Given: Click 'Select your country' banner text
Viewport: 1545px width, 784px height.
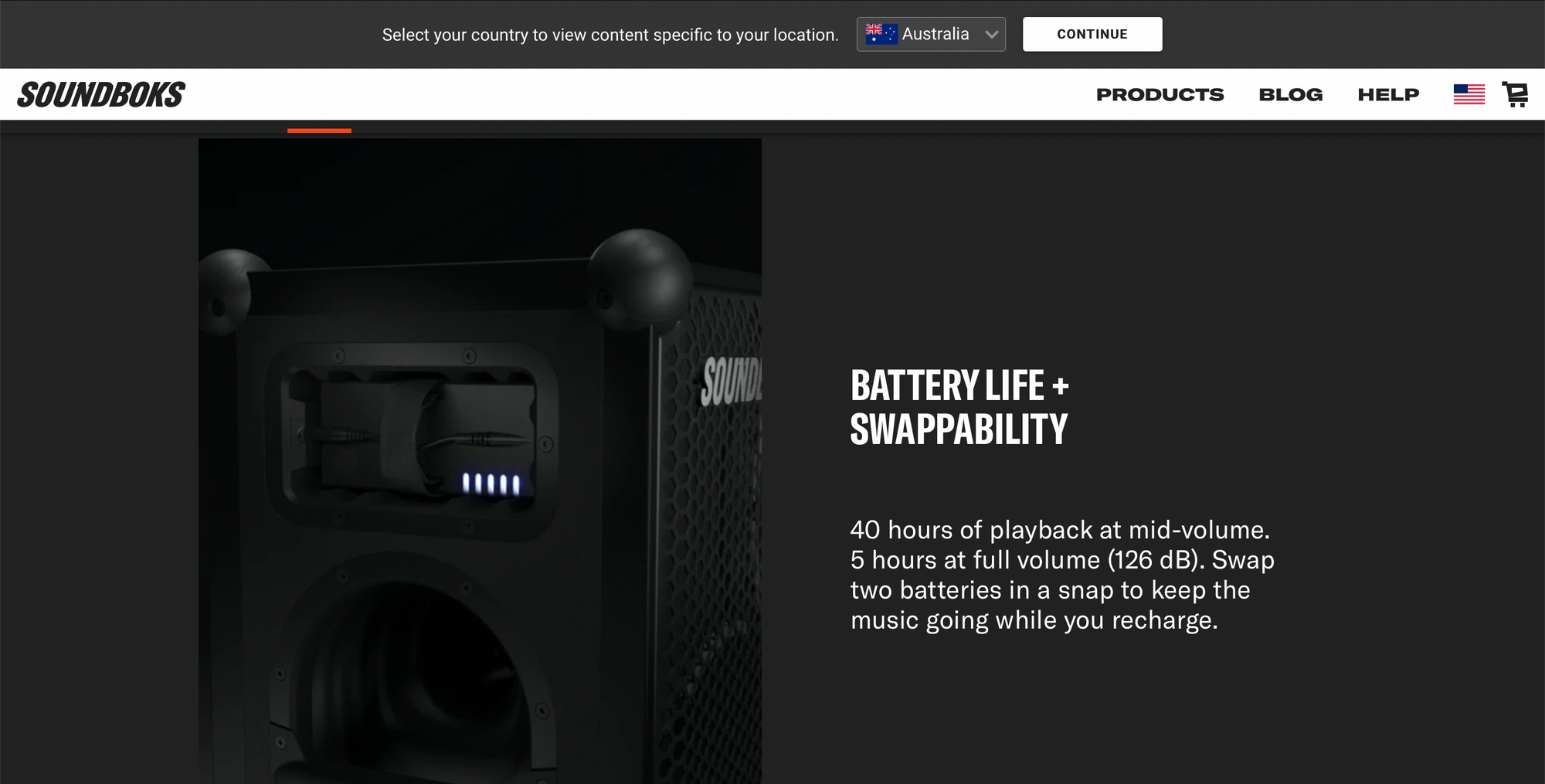Looking at the screenshot, I should pyautogui.click(x=610, y=35).
